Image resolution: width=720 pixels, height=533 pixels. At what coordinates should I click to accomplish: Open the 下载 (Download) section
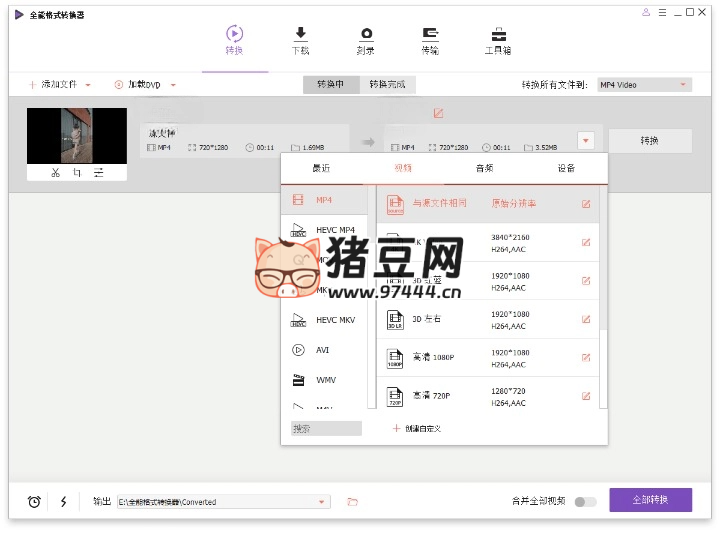(300, 41)
